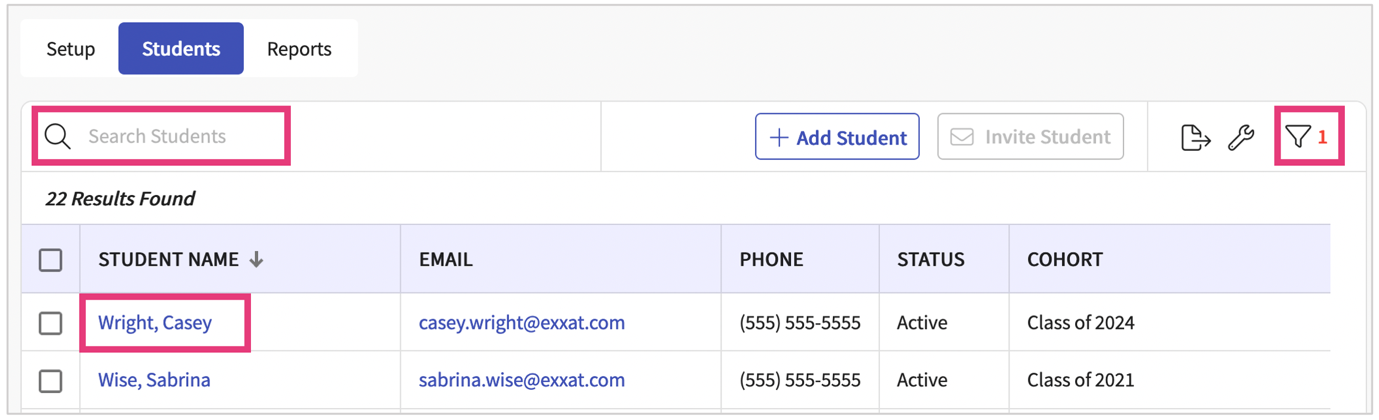Click casey.wright@exxat.com email link
Image resolution: width=1379 pixels, height=420 pixels.
(522, 323)
